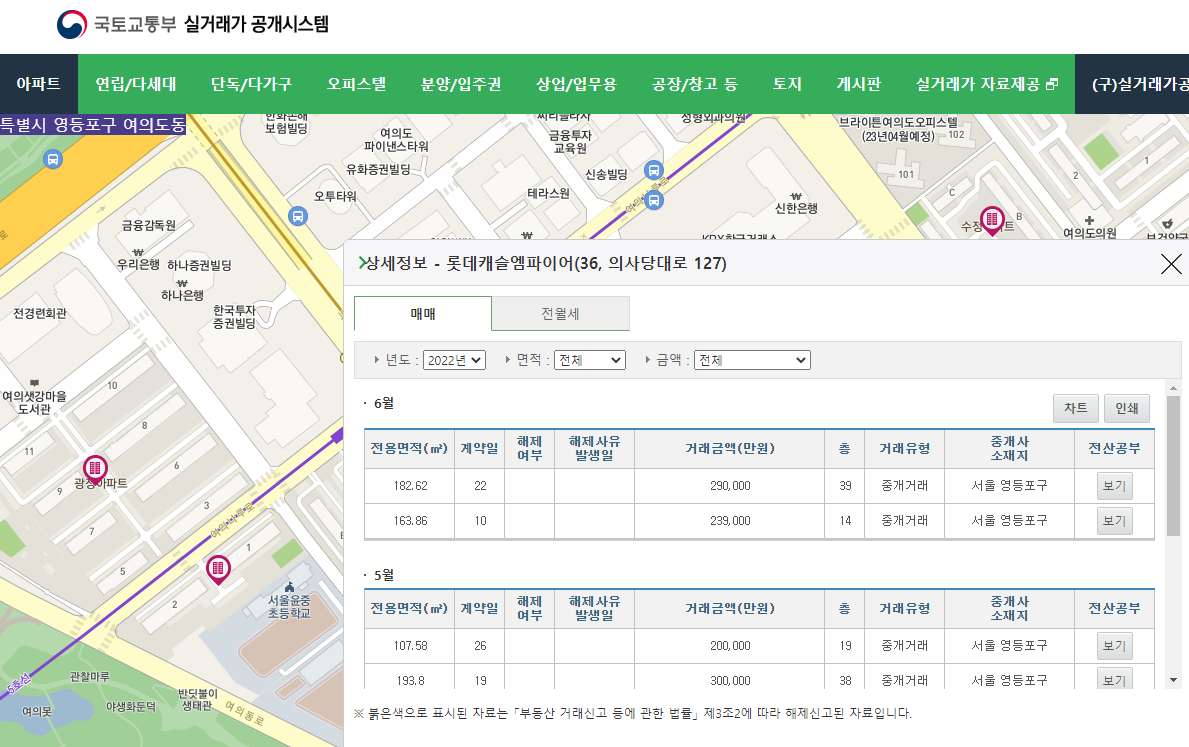This screenshot has height=747, width=1189.
Task: Click the detail panel scroll down arrow
Action: [x=1173, y=680]
